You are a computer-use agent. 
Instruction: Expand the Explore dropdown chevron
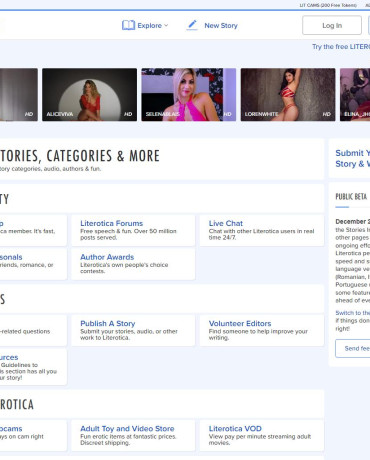pyautogui.click(x=166, y=25)
